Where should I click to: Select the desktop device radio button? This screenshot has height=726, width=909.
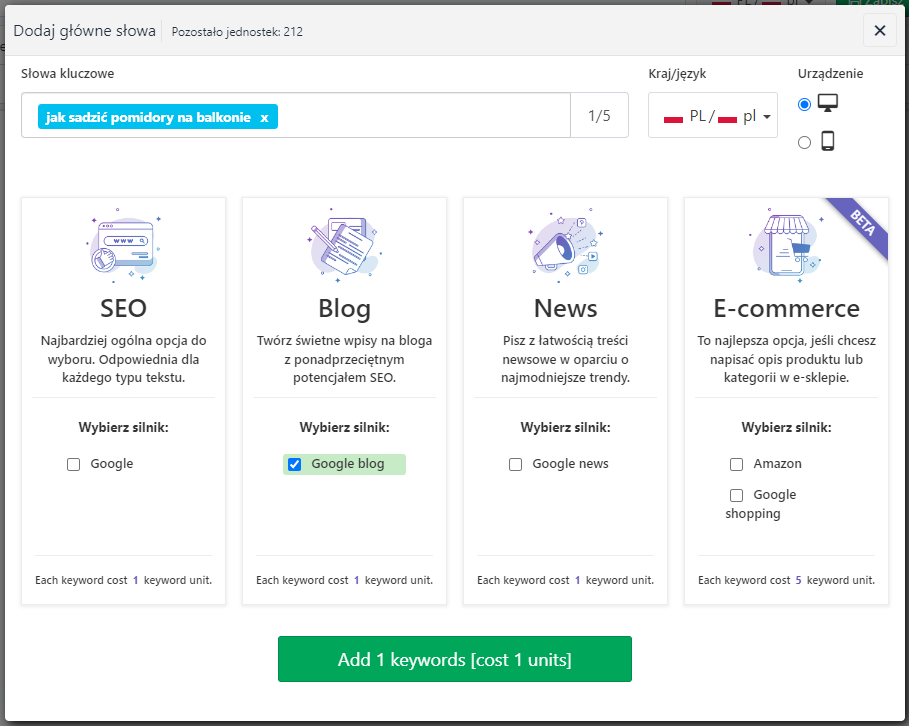click(x=804, y=104)
